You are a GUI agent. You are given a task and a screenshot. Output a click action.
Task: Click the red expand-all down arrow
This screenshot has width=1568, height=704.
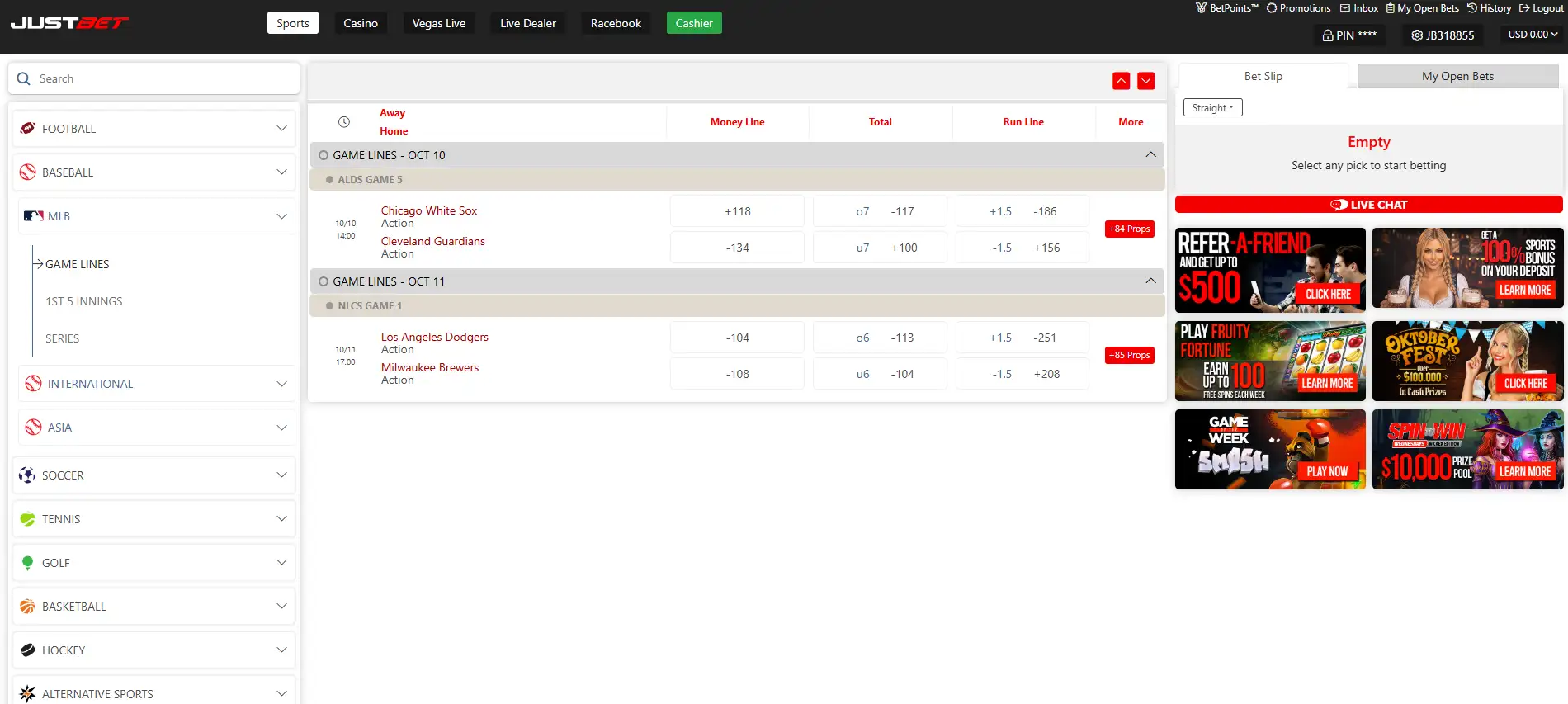click(x=1145, y=80)
